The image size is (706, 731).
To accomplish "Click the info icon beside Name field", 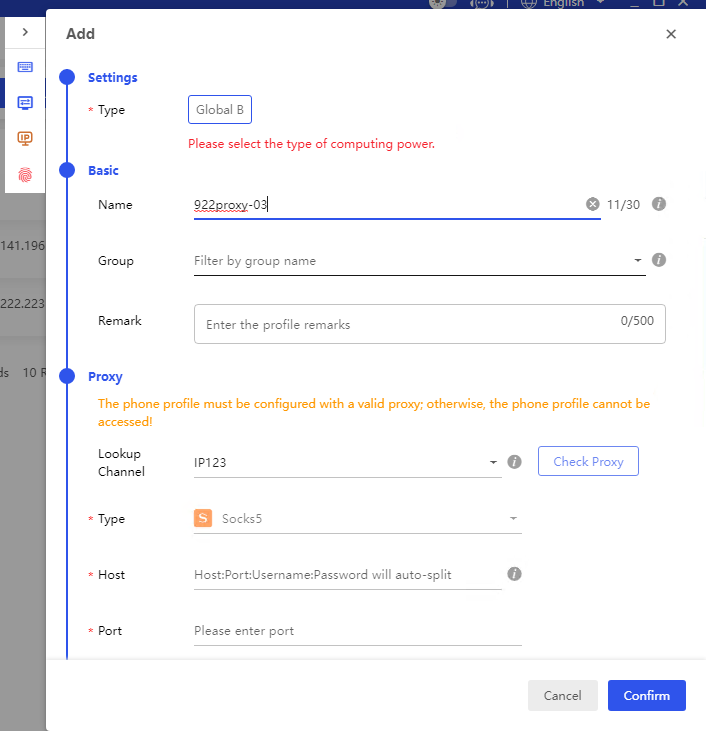I will pos(659,204).
